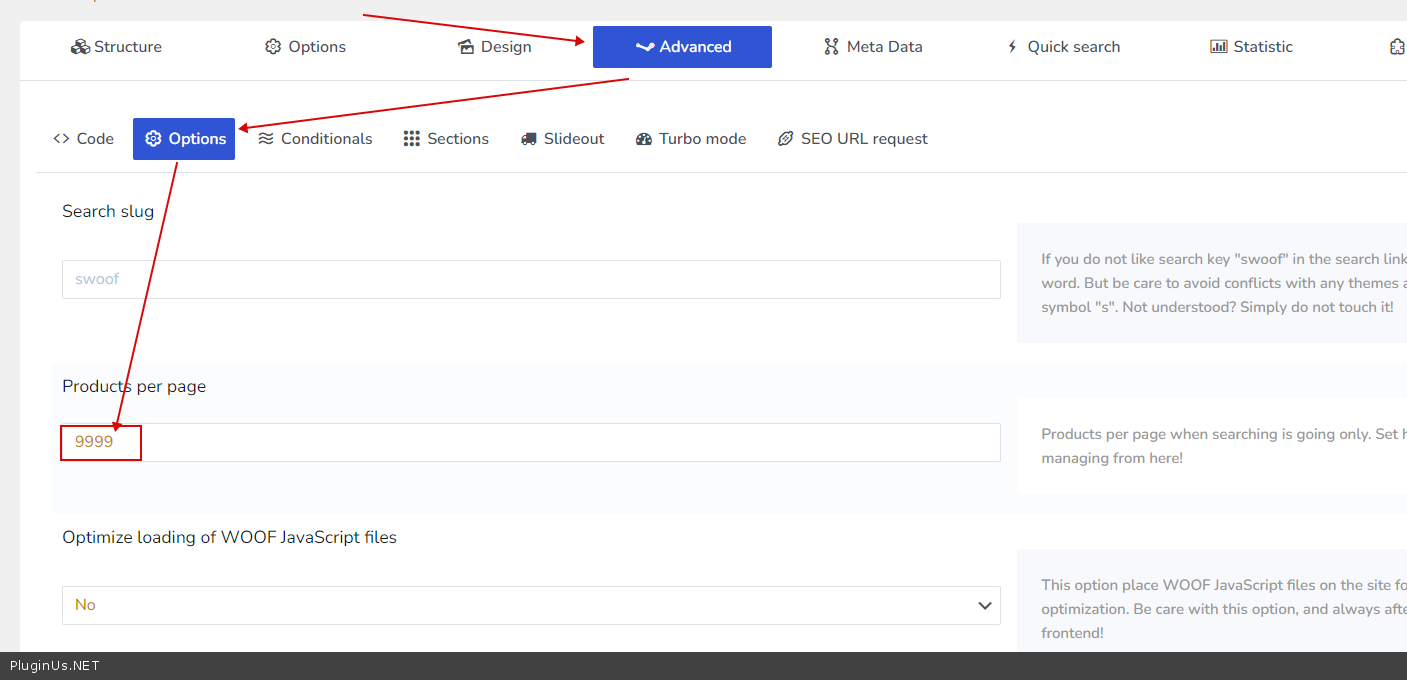Click the Quick search lightning icon
The image size is (1407, 680).
pyautogui.click(x=1012, y=47)
